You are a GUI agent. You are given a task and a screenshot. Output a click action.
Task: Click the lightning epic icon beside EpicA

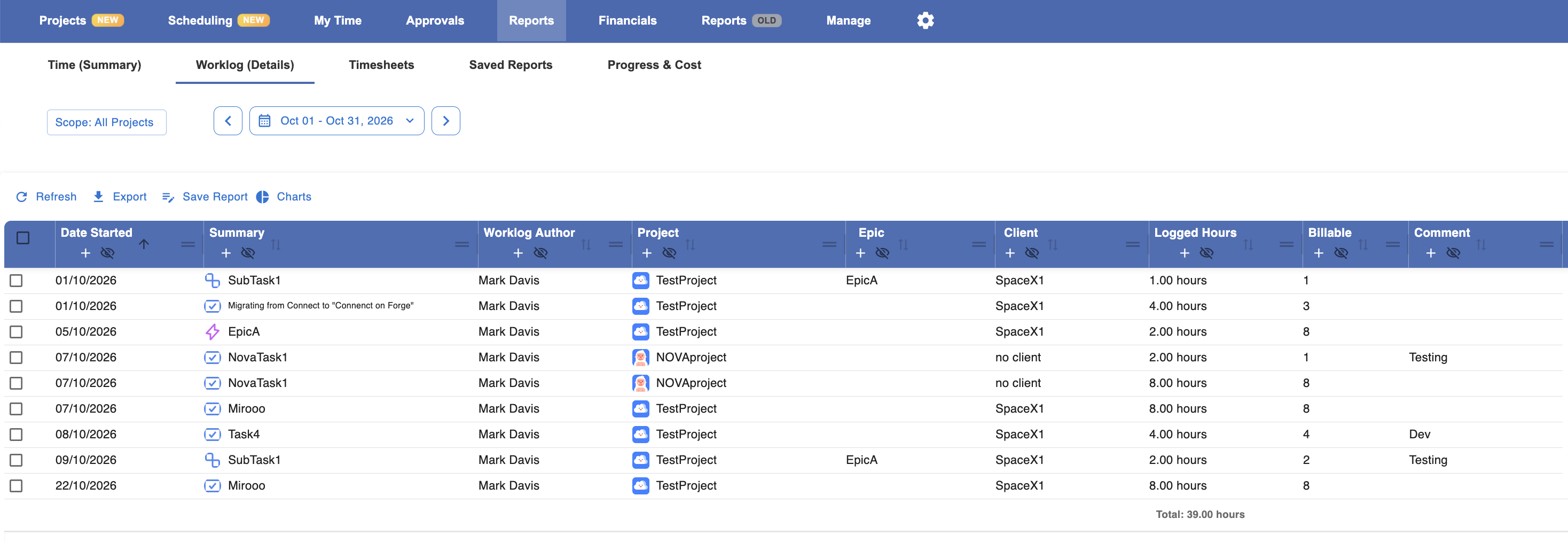pos(212,332)
